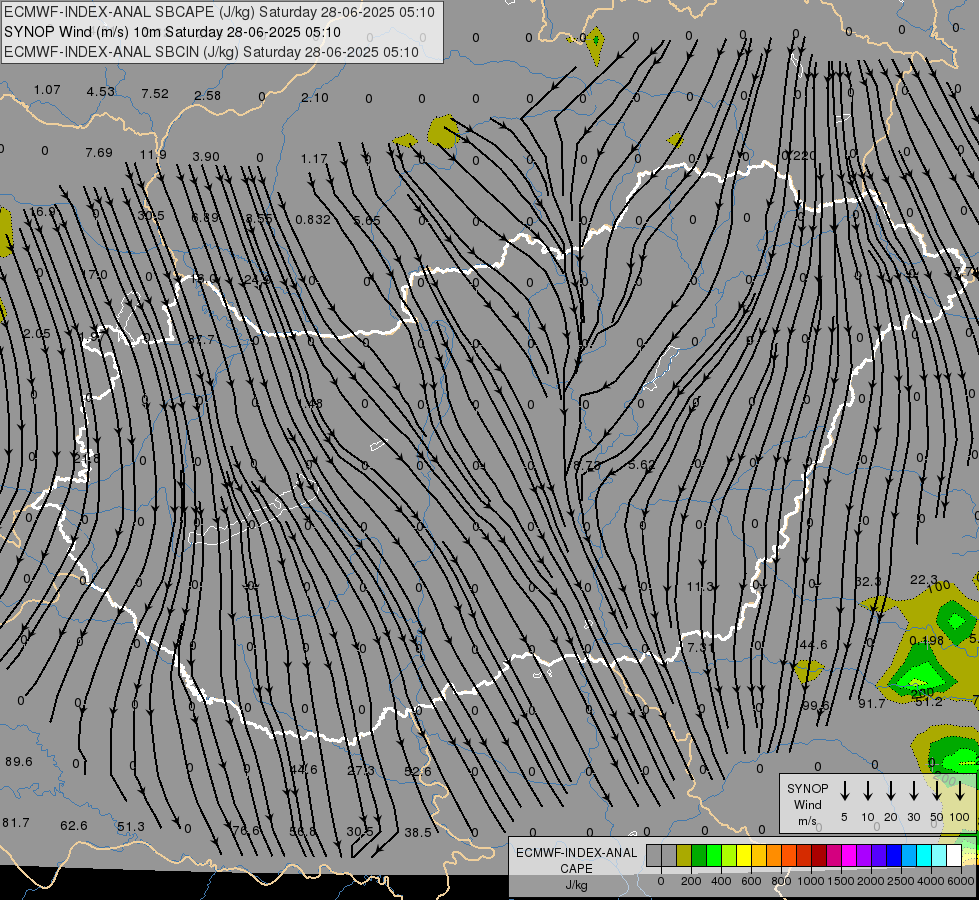Click the SYNOP Wind m/s legend label
The height and width of the screenshot is (900, 979).
pos(807,804)
